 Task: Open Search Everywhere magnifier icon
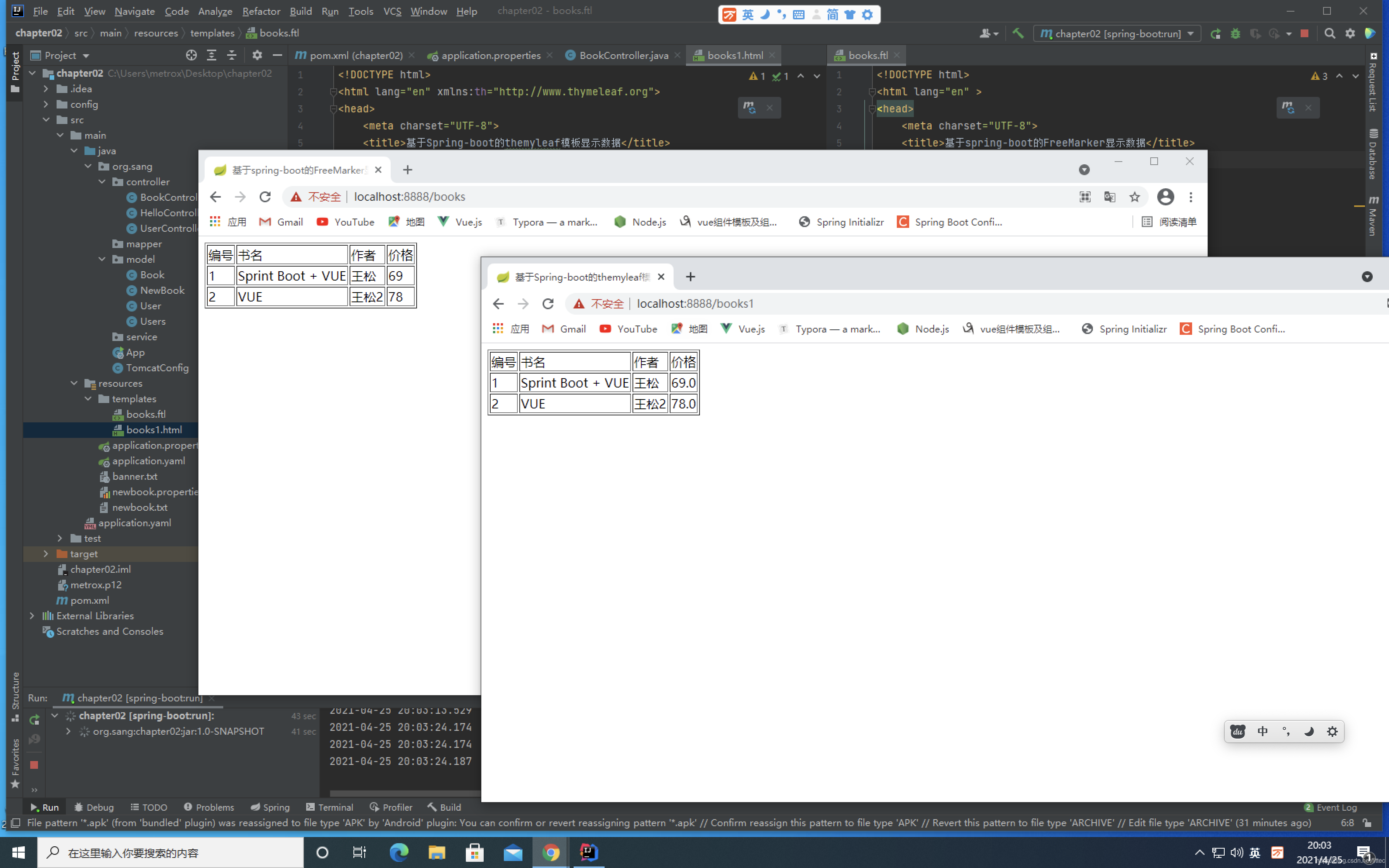tap(1329, 33)
